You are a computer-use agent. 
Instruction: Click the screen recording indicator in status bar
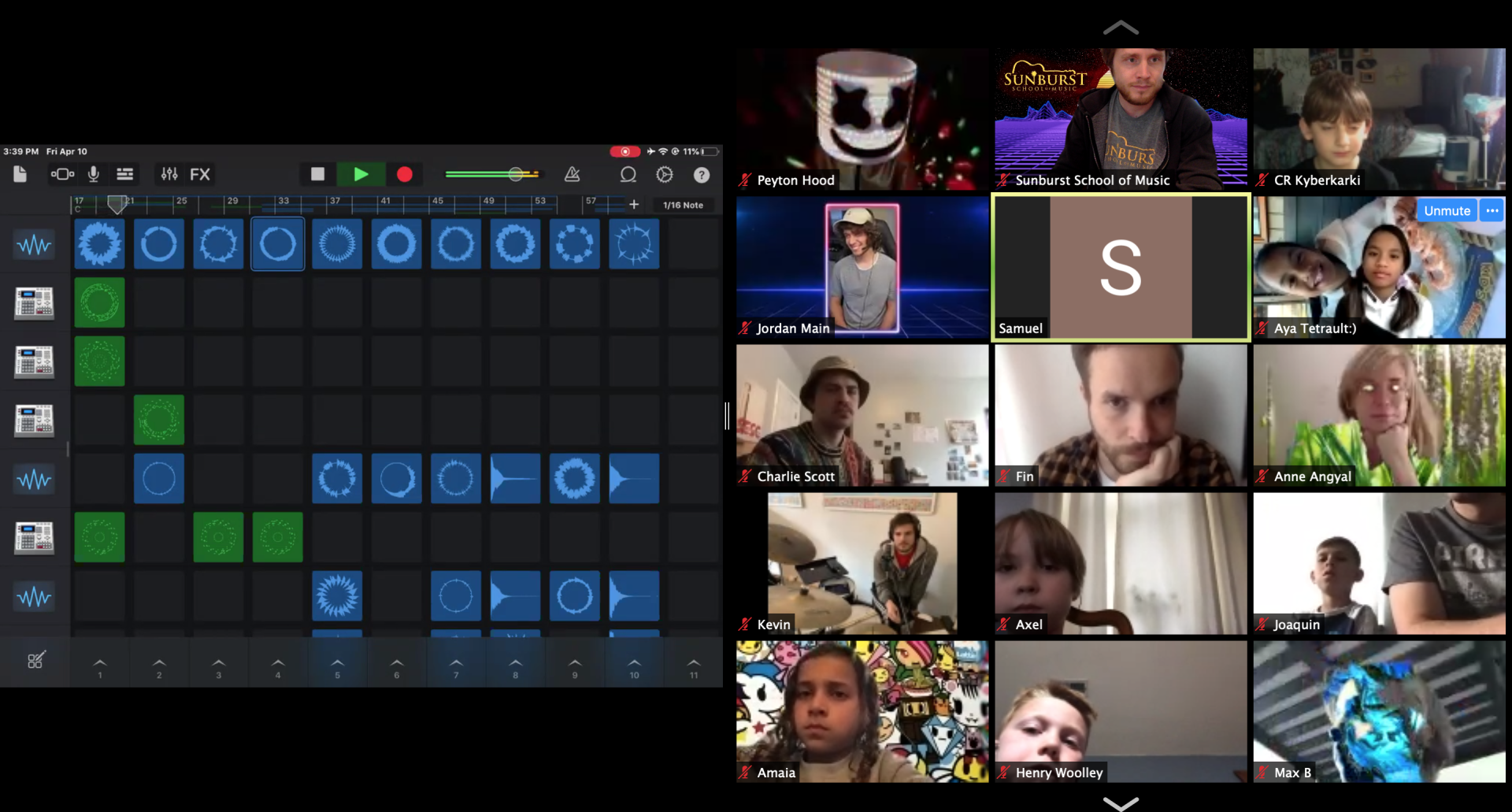[624, 151]
